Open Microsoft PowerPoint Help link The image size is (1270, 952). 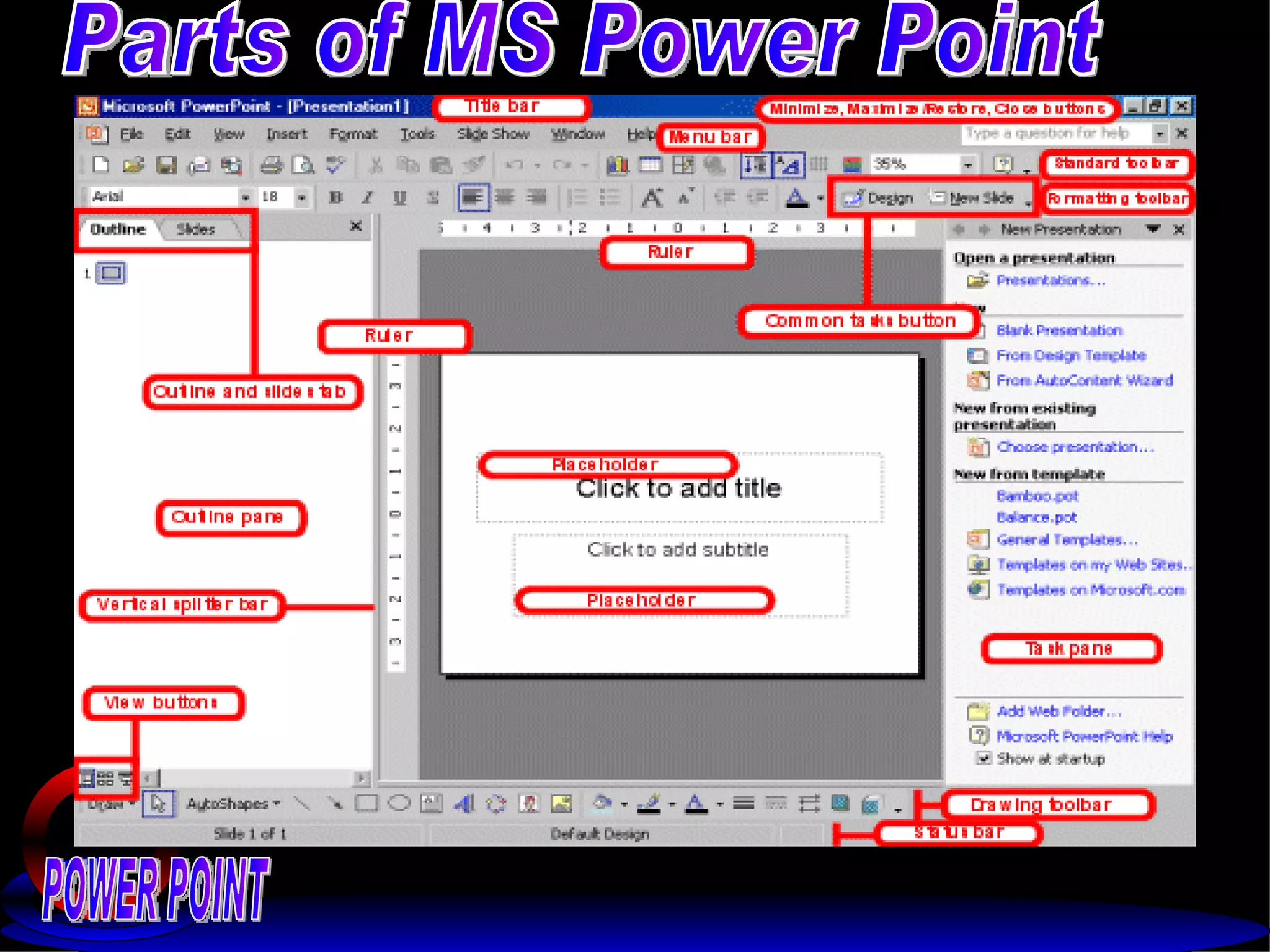tap(1085, 736)
